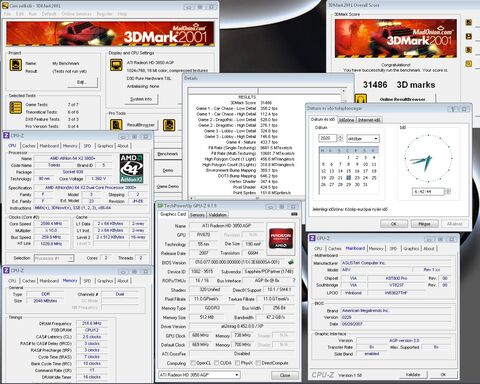This screenshot has width=480, height=384.
Task: Click the AMD Radeon Graphics logo in GPU-Z
Action: pos(281,238)
